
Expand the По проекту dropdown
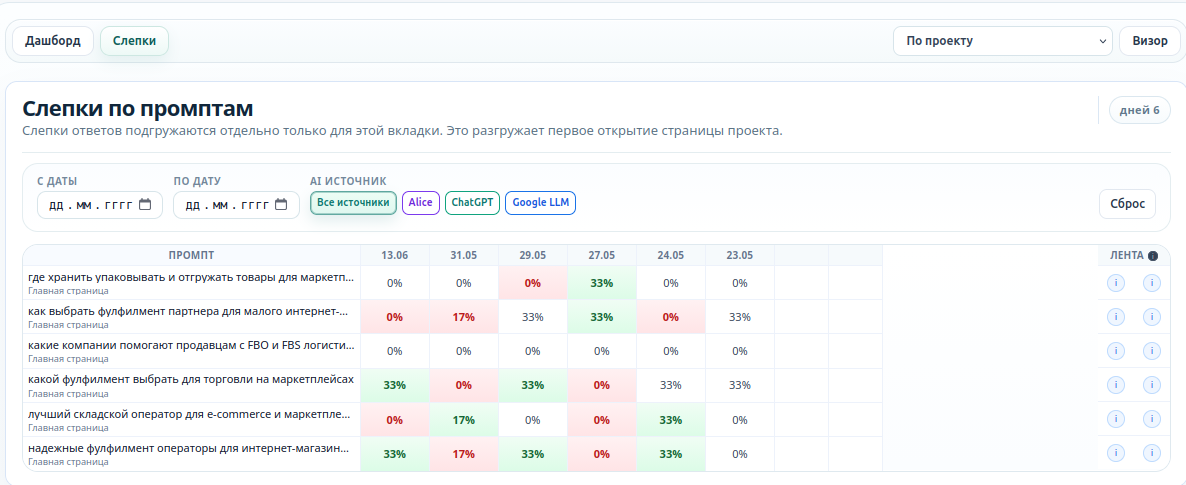(1003, 41)
